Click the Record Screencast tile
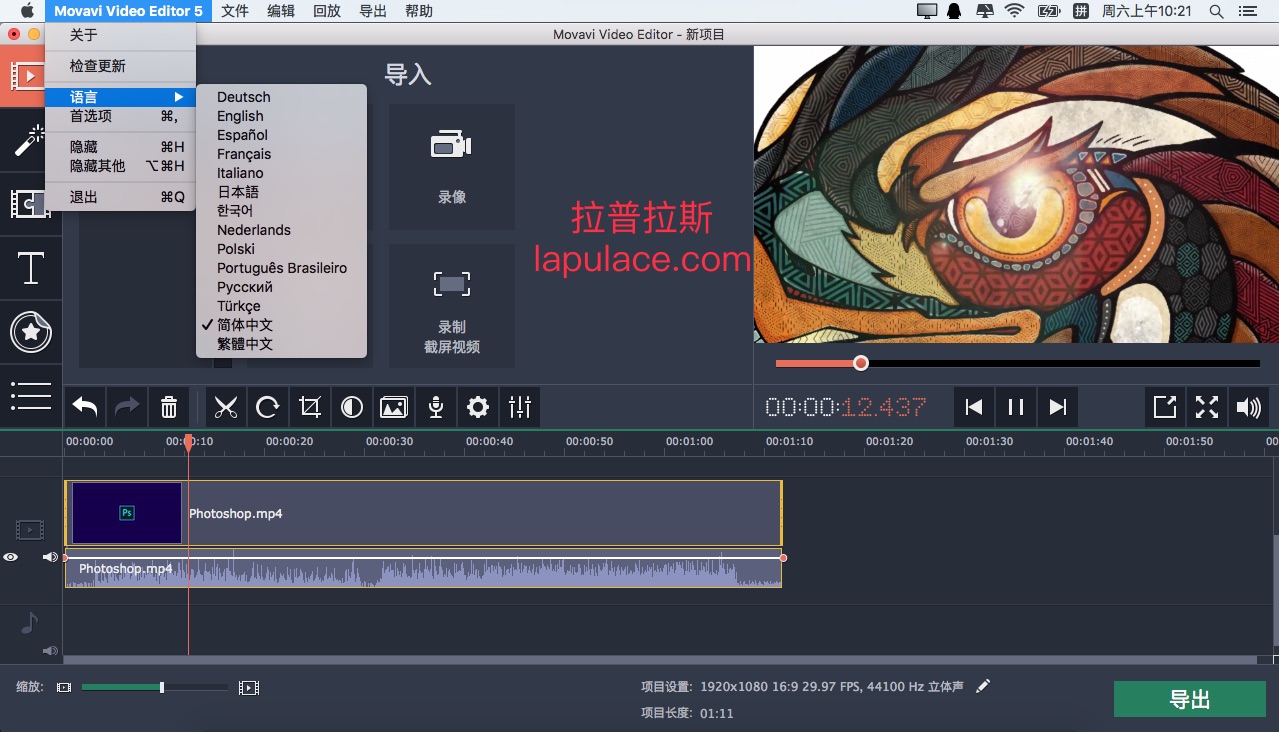Viewport: 1279px width, 732px height. pos(452,306)
